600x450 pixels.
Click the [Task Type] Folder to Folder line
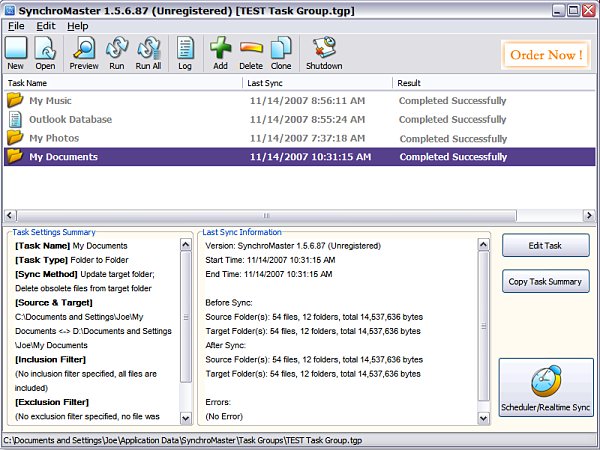coord(72,260)
